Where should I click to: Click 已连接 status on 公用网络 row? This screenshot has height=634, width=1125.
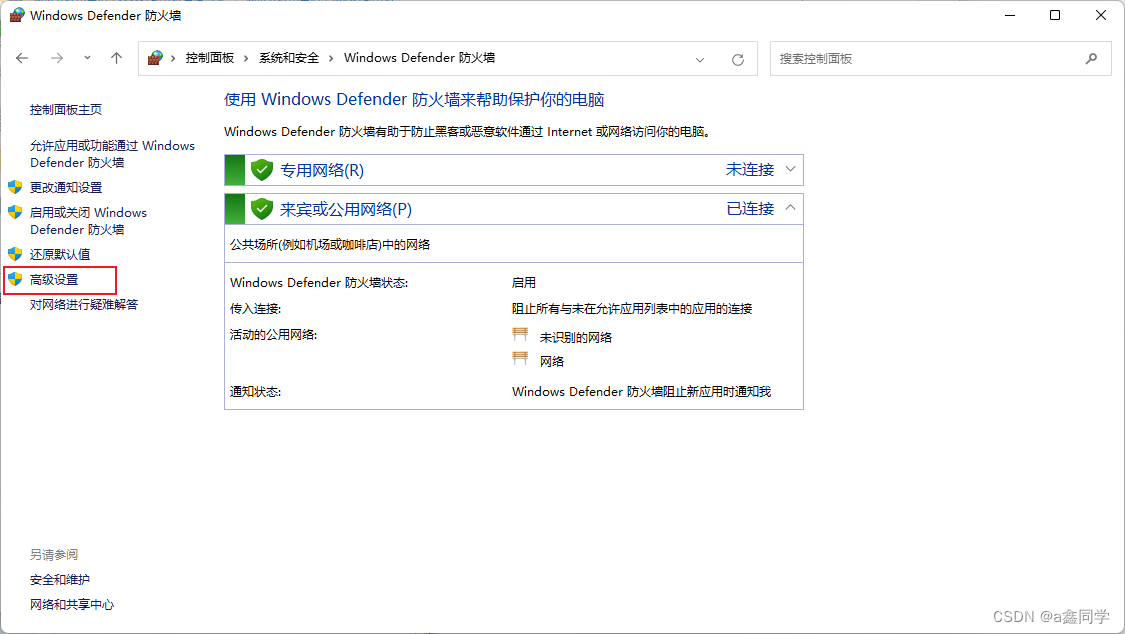[750, 209]
